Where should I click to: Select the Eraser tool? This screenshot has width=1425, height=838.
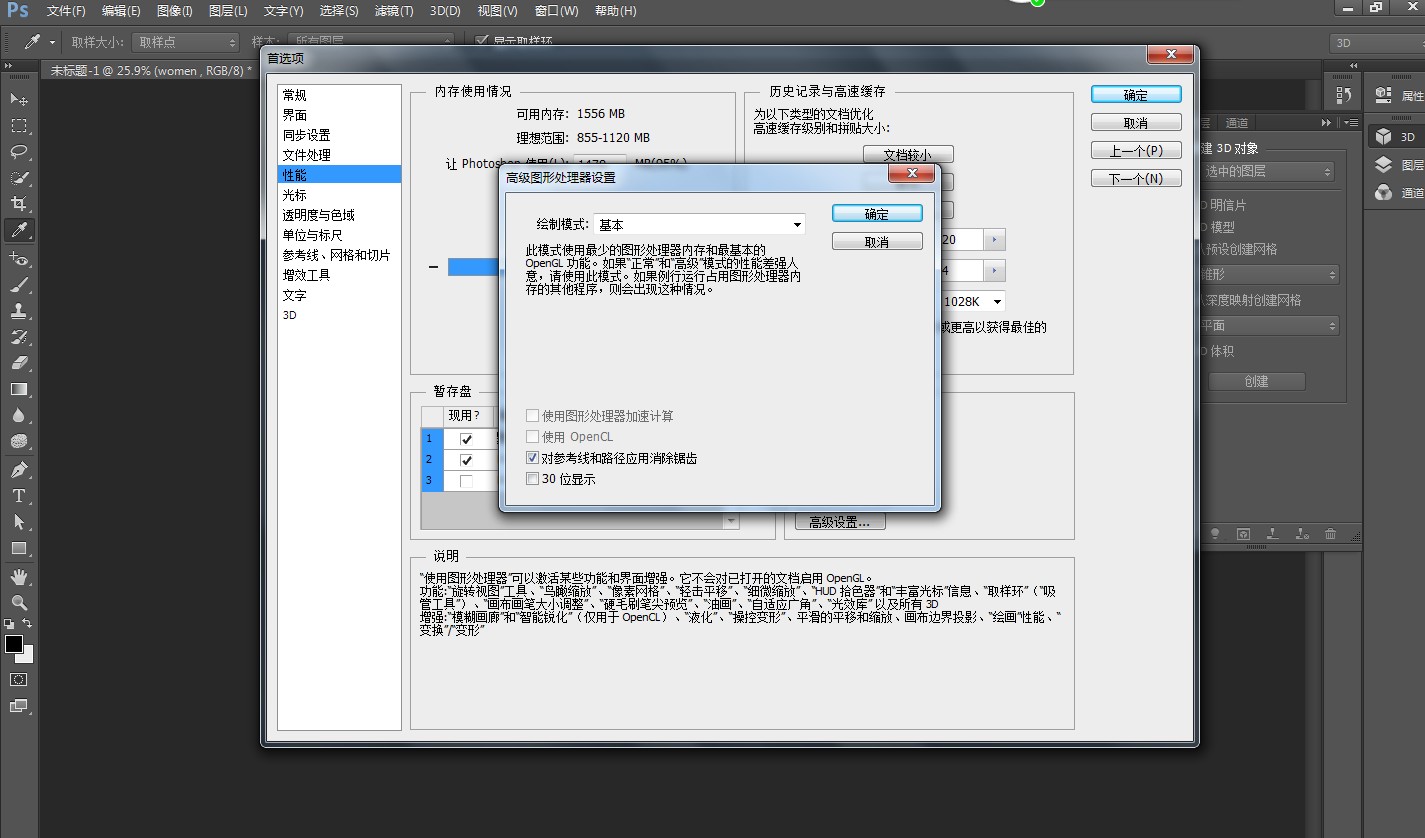[19, 363]
